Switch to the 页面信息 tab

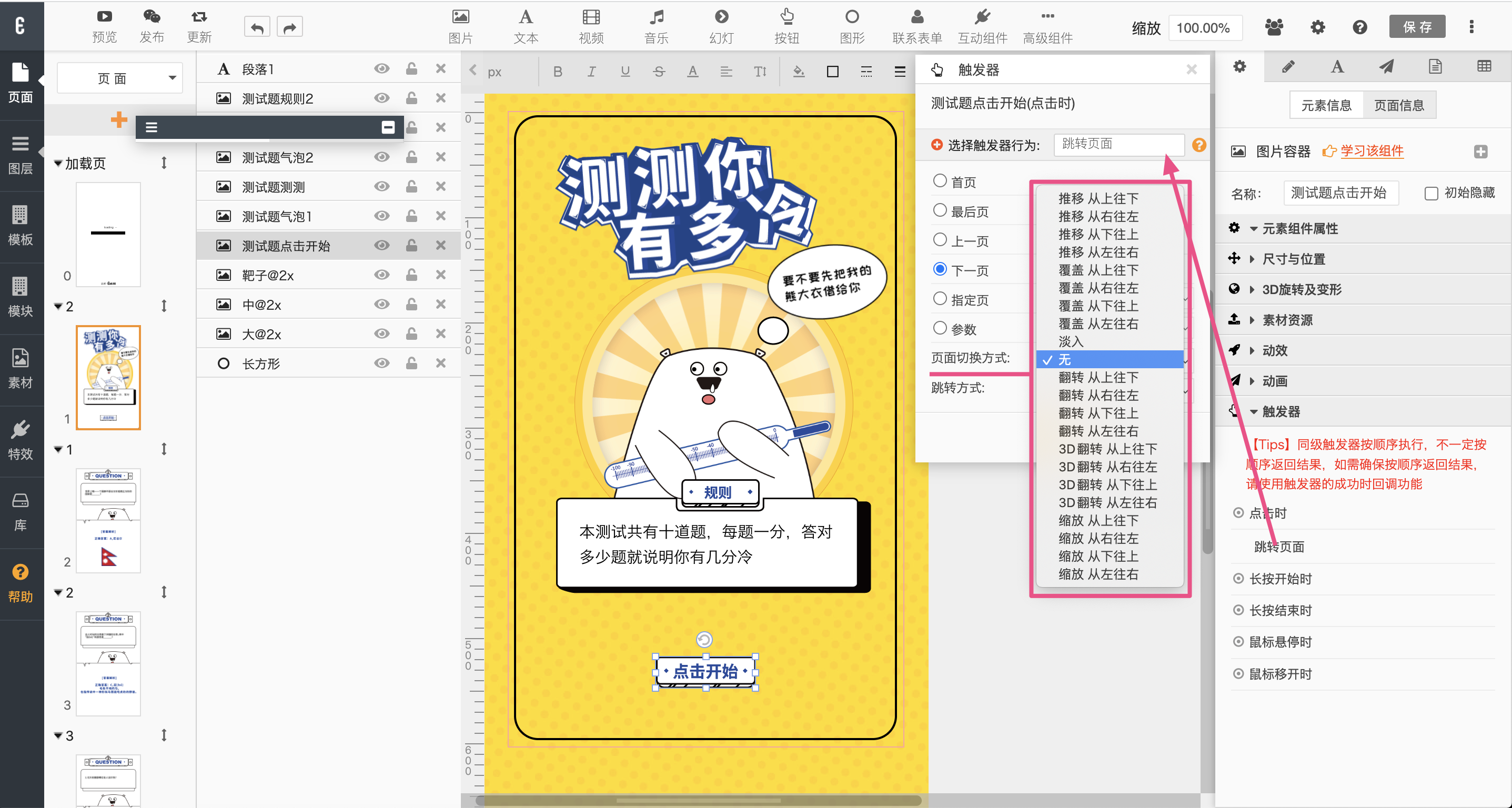(x=1398, y=105)
